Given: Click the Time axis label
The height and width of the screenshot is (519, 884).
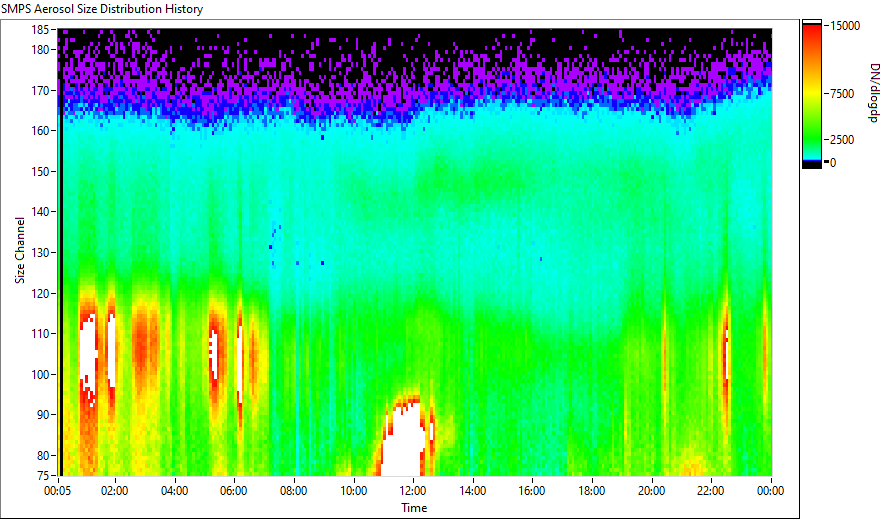Looking at the screenshot, I should (x=414, y=508).
